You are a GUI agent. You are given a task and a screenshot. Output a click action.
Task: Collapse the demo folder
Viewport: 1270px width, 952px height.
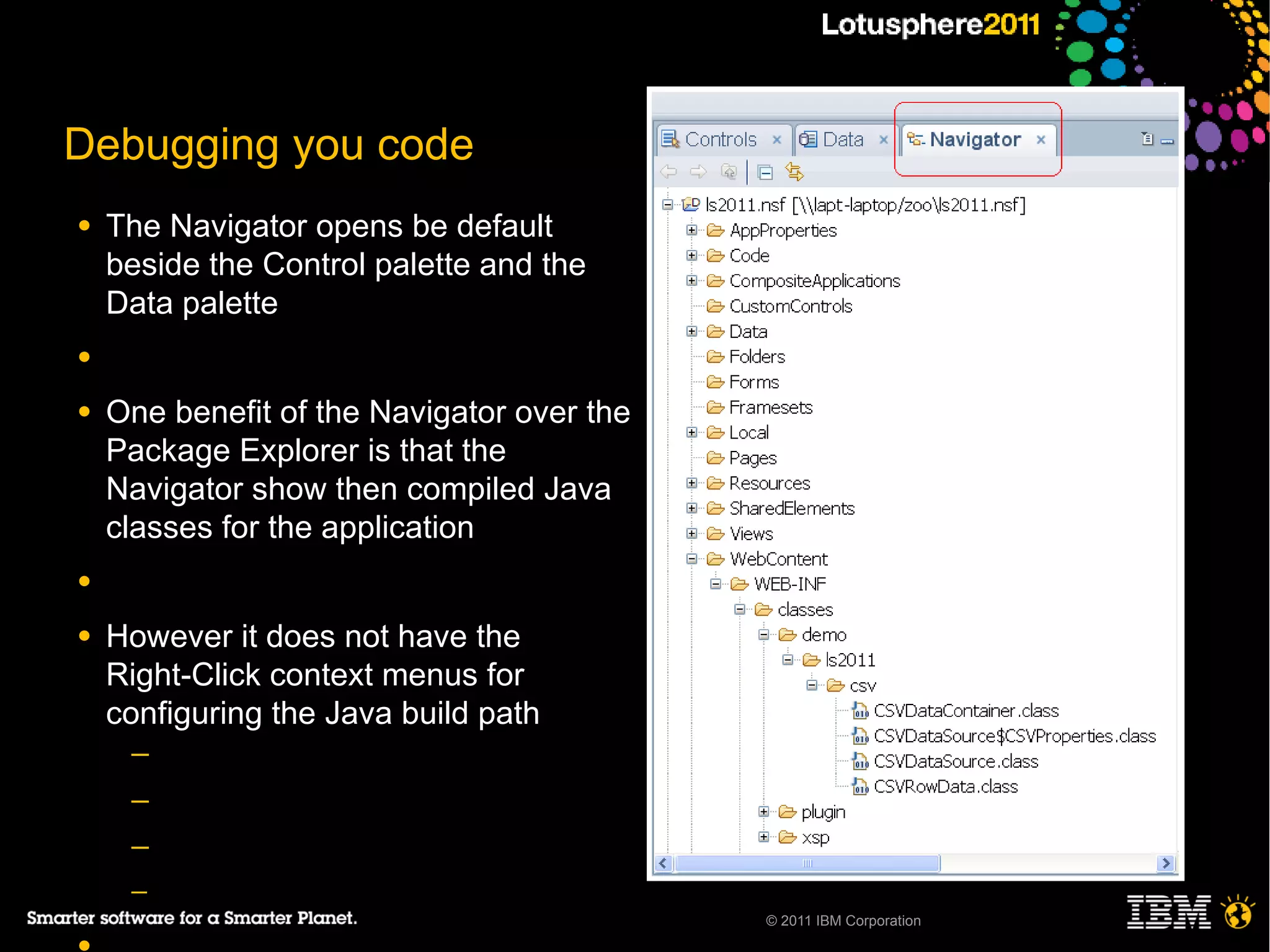pyautogui.click(x=764, y=635)
